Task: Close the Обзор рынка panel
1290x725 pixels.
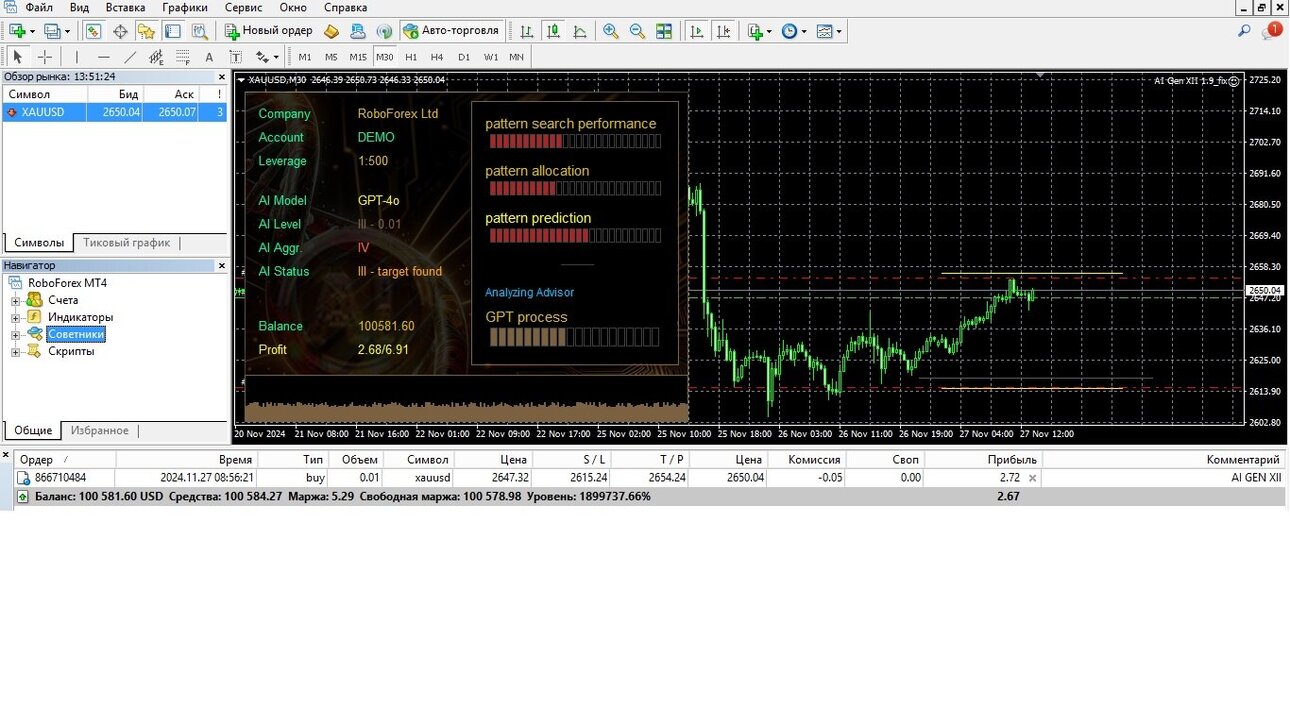Action: pyautogui.click(x=222, y=76)
